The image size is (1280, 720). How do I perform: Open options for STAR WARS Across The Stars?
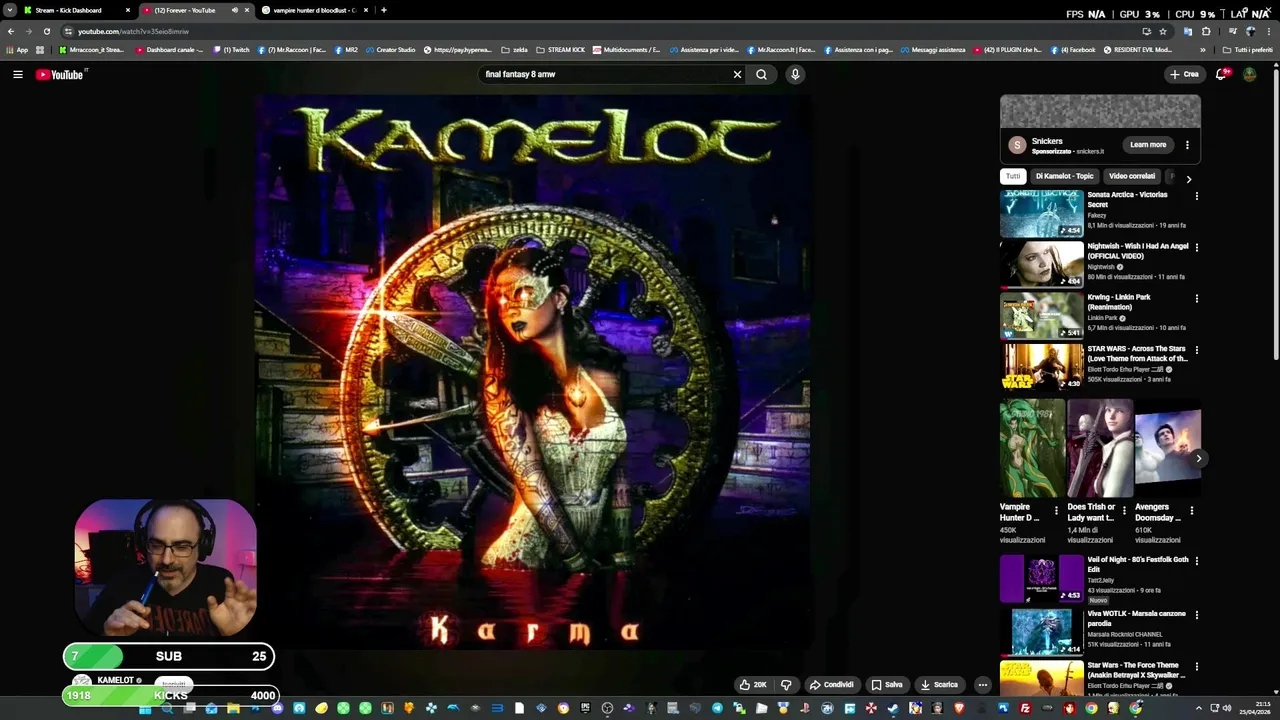pyautogui.click(x=1196, y=350)
